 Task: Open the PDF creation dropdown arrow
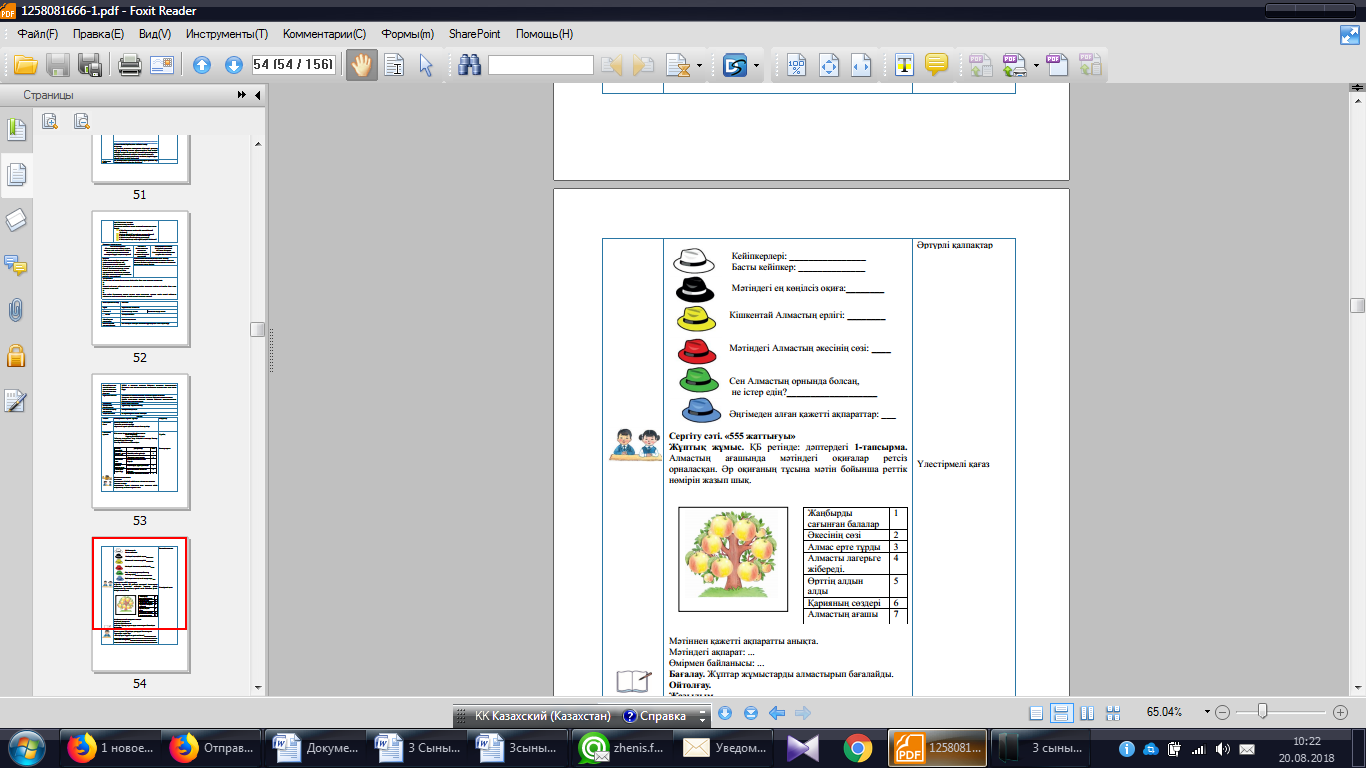click(x=1037, y=65)
